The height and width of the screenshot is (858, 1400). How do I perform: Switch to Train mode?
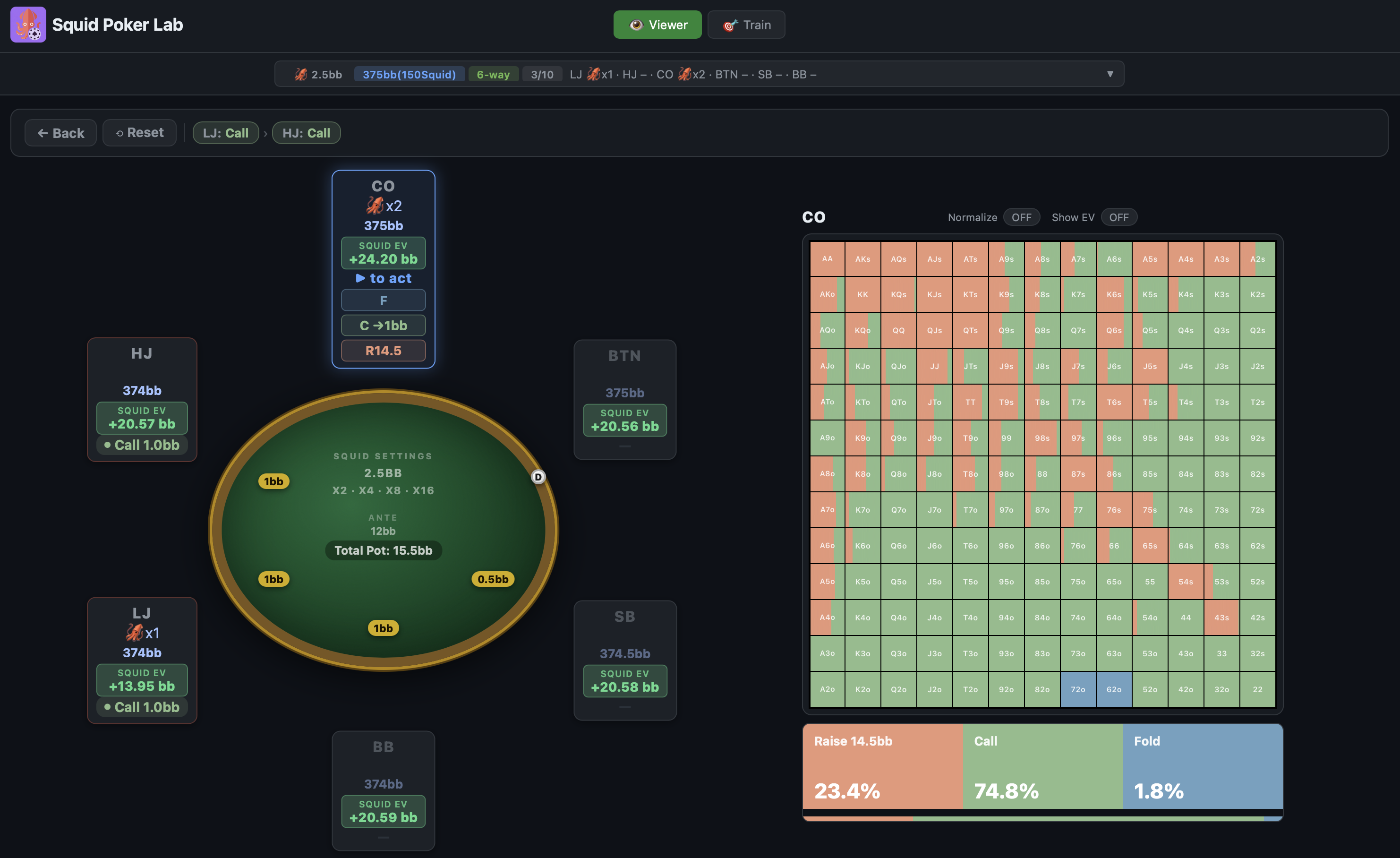coord(746,25)
